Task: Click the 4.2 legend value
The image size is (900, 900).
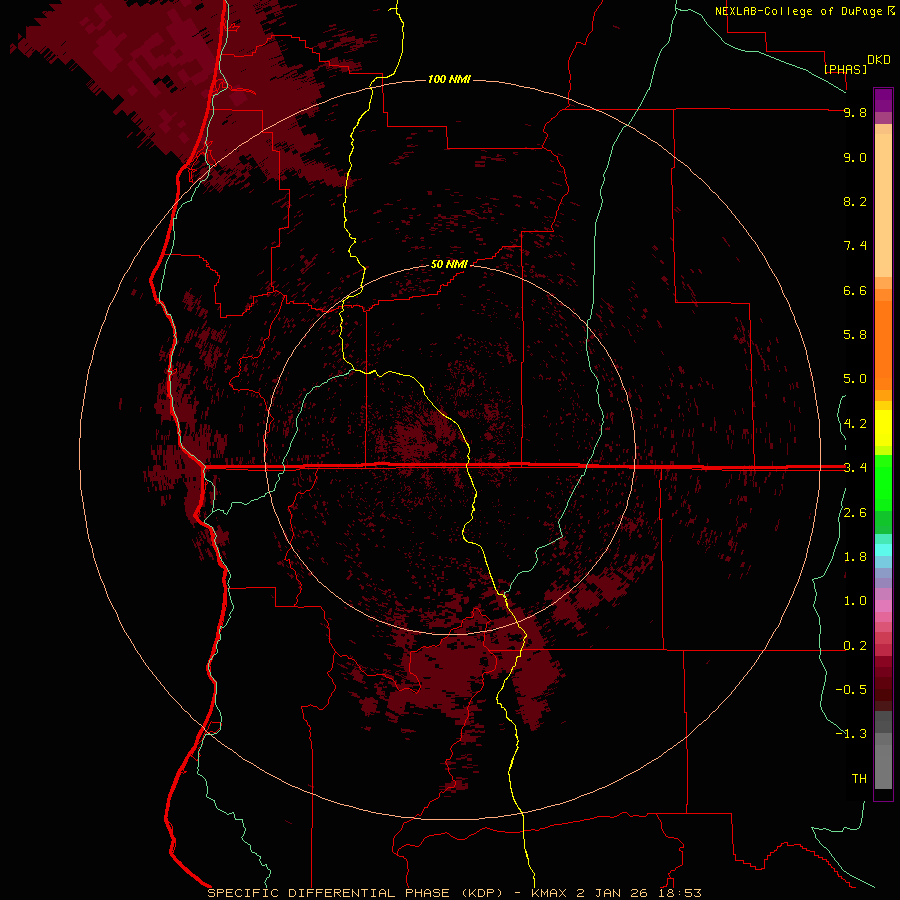Action: 855,424
